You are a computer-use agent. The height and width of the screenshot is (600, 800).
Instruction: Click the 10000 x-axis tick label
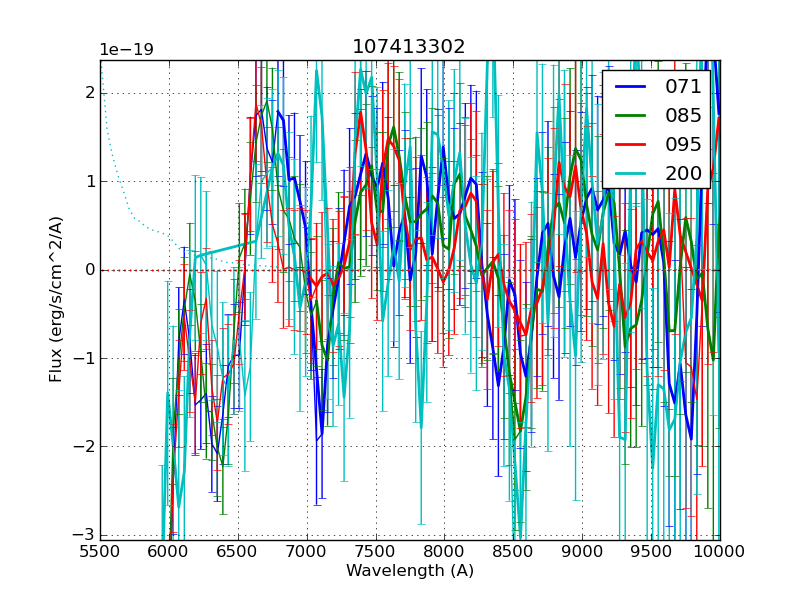click(x=719, y=551)
